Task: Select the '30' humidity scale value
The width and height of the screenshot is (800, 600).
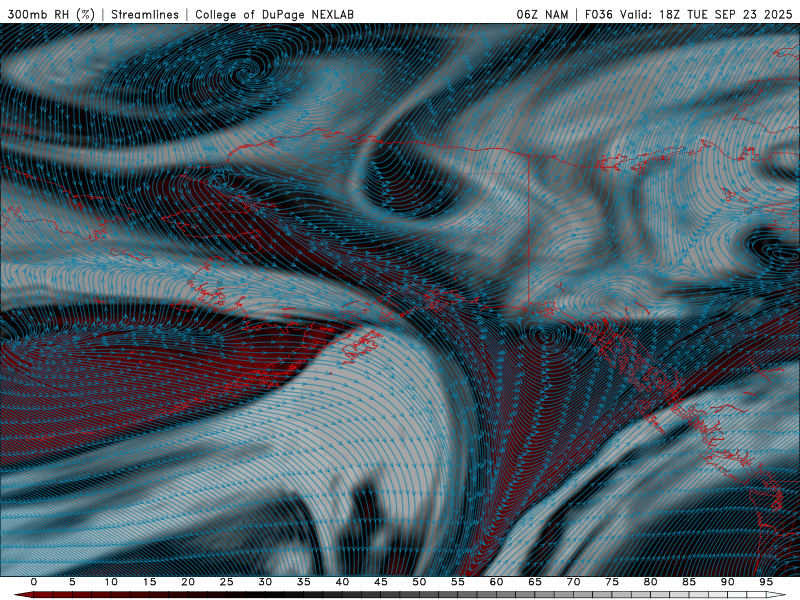Action: point(265,582)
